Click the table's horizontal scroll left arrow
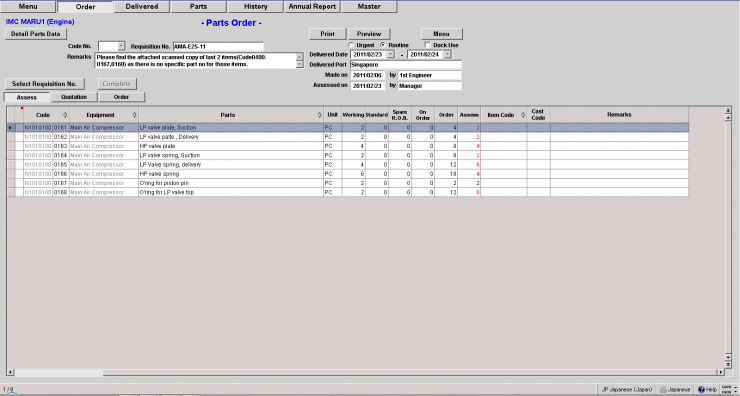740x396 pixels. click(10, 372)
